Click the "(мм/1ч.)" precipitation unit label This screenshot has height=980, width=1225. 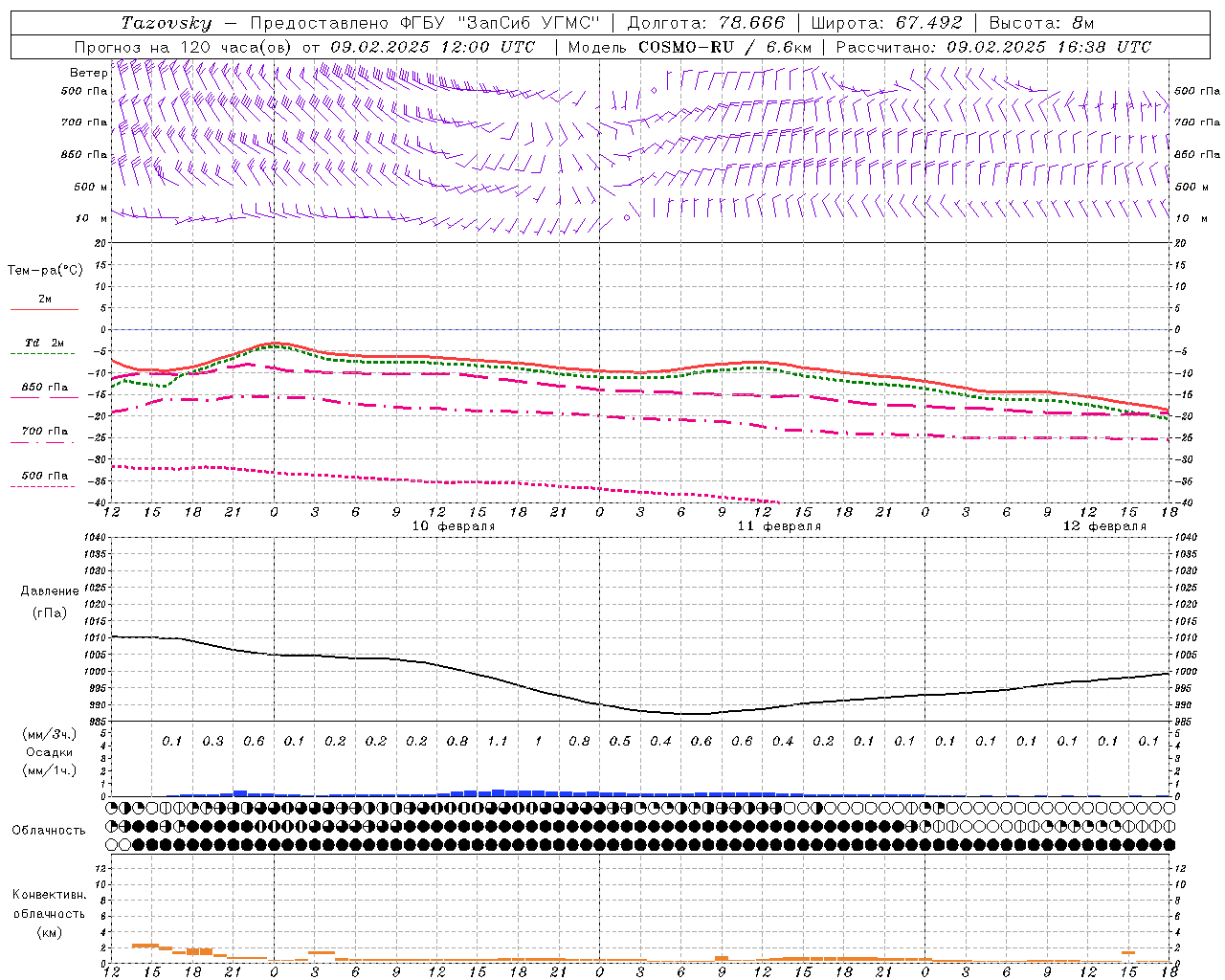click(x=50, y=770)
